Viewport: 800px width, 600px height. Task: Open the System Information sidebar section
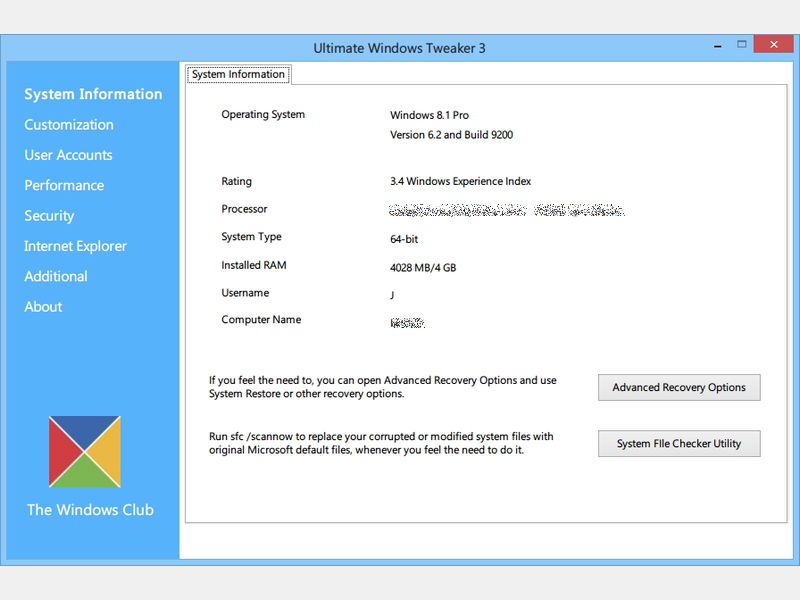pyautogui.click(x=93, y=94)
